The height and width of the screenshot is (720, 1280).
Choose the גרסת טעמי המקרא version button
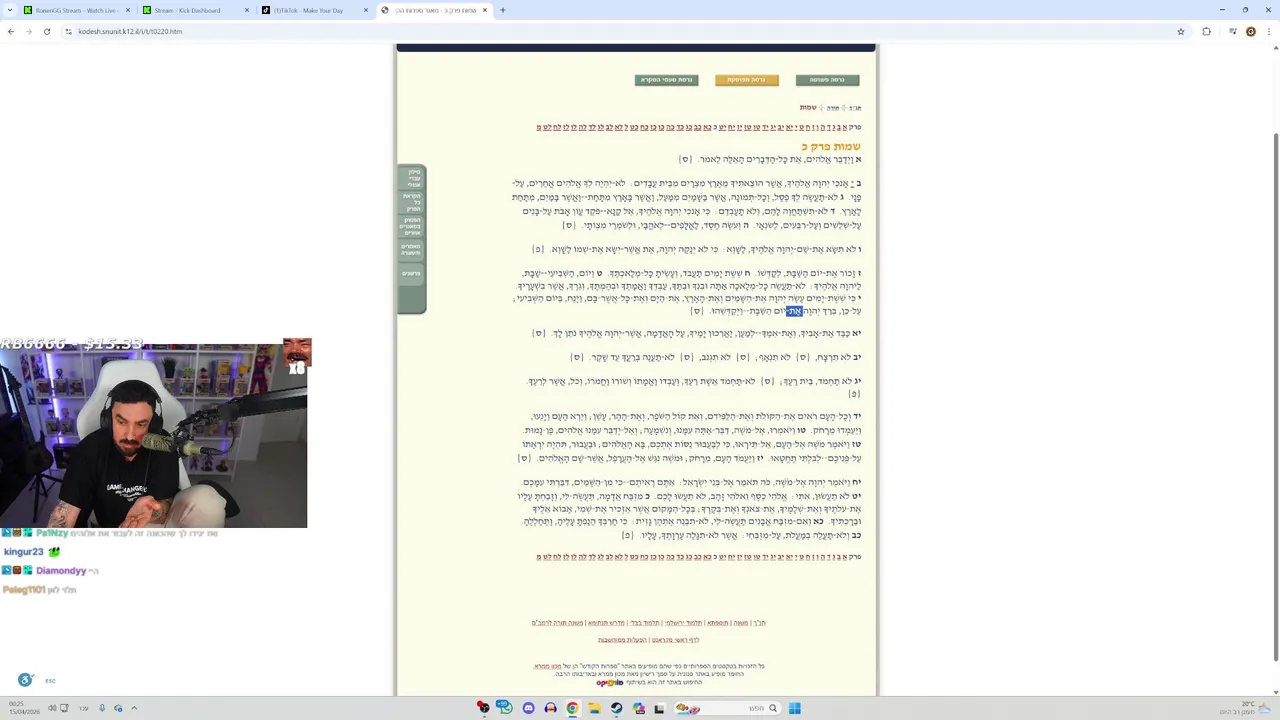[x=666, y=80]
